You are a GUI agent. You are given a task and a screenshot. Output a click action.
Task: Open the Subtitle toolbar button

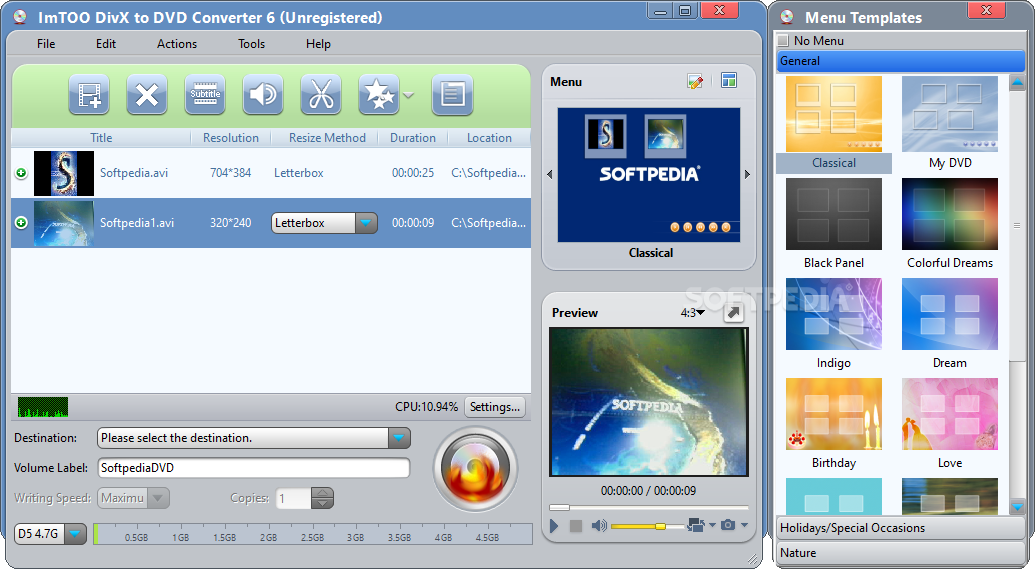pos(205,94)
